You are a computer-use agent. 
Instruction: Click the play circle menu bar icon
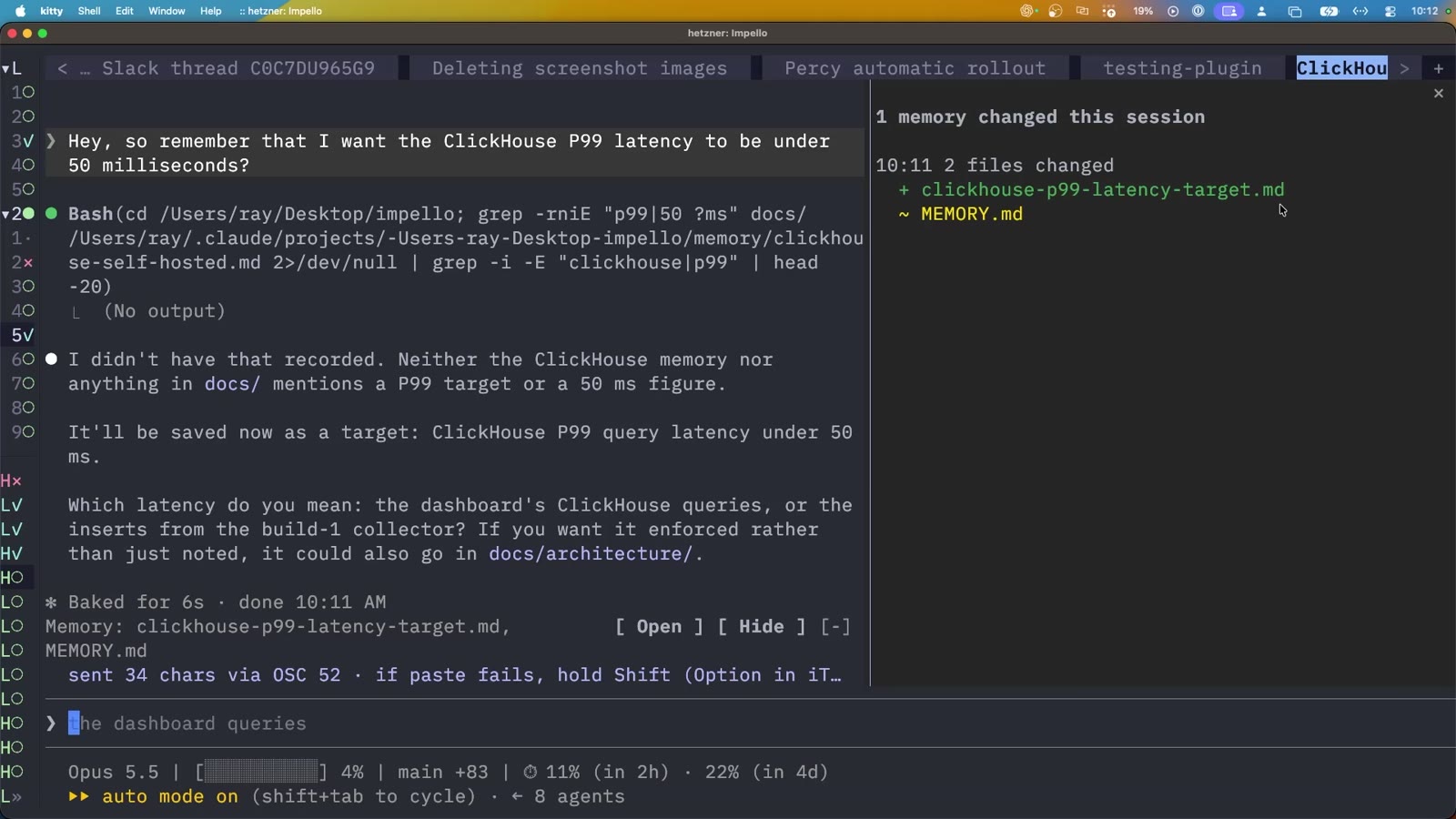(x=1173, y=11)
